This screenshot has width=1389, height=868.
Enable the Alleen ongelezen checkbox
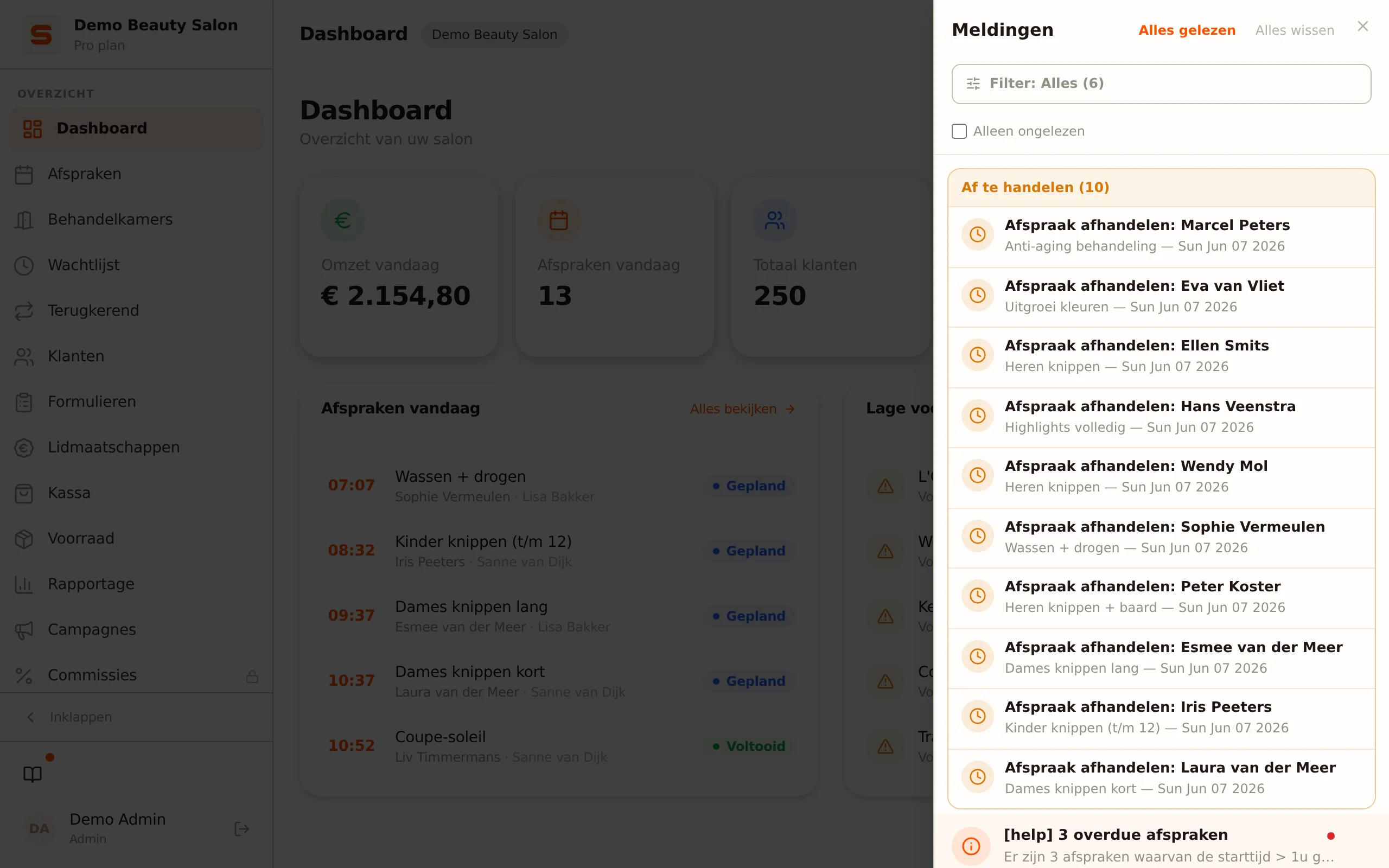(x=959, y=131)
